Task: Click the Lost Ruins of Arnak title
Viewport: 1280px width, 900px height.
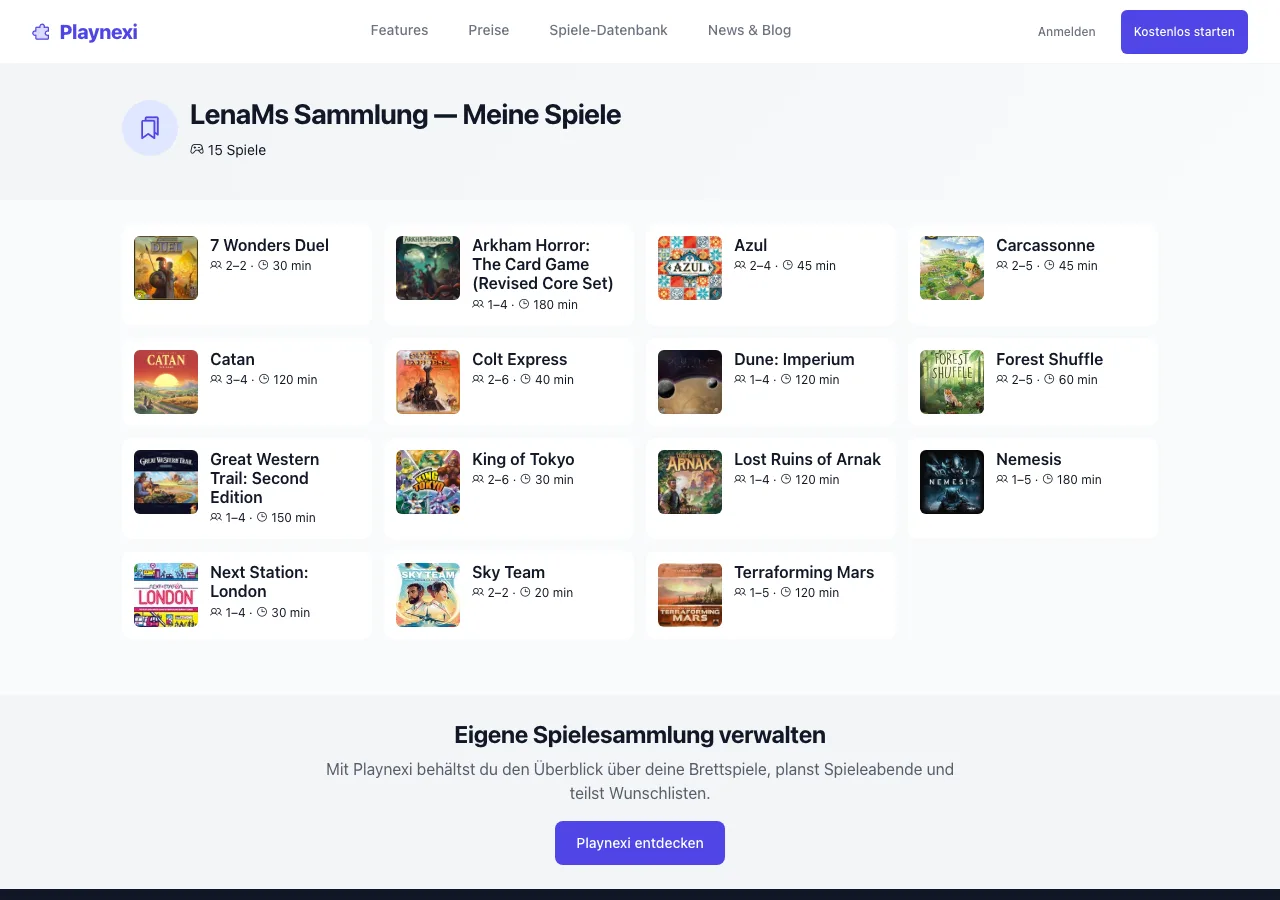Action: (x=807, y=459)
